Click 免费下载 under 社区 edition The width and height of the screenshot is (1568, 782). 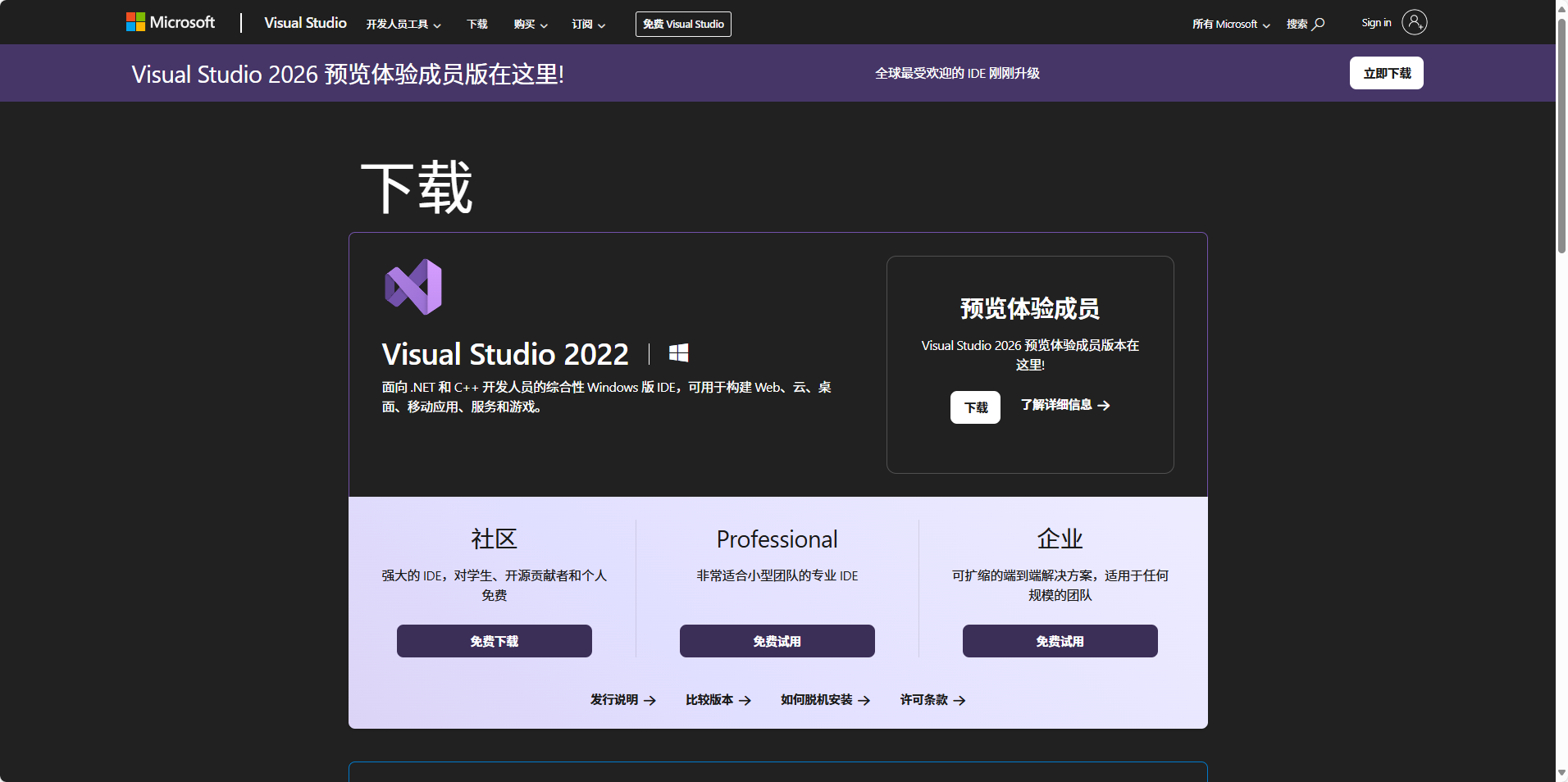click(x=494, y=641)
